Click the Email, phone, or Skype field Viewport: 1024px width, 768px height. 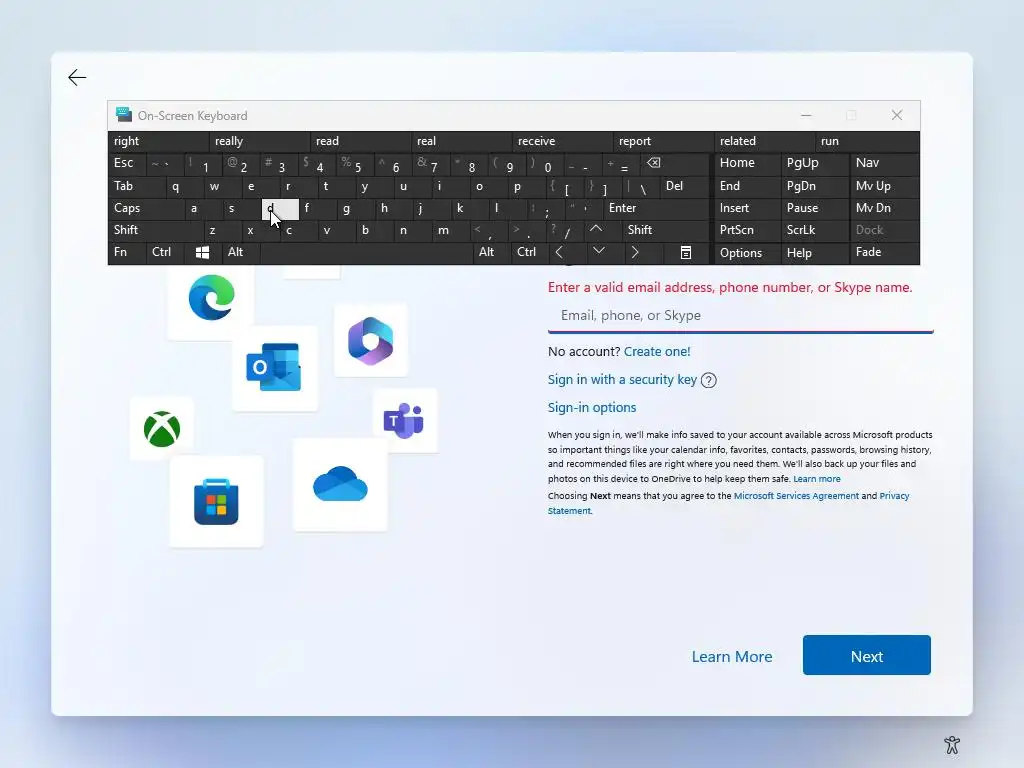741,315
